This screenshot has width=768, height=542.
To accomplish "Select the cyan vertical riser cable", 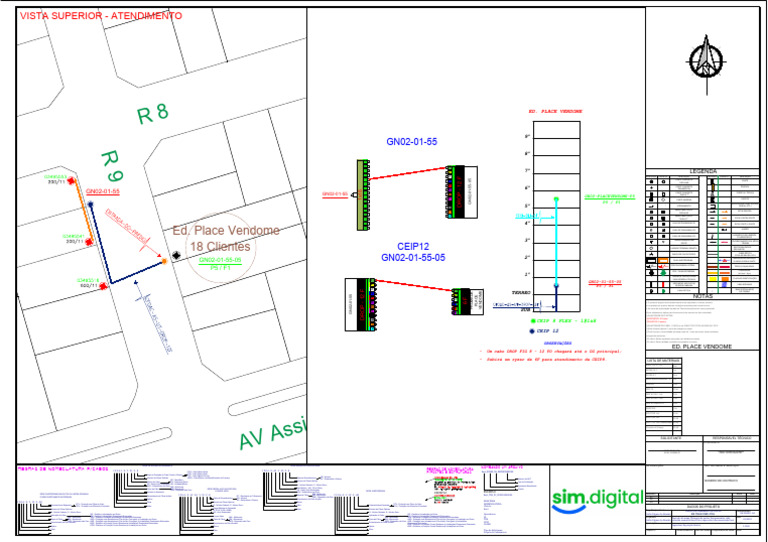I will (556, 242).
